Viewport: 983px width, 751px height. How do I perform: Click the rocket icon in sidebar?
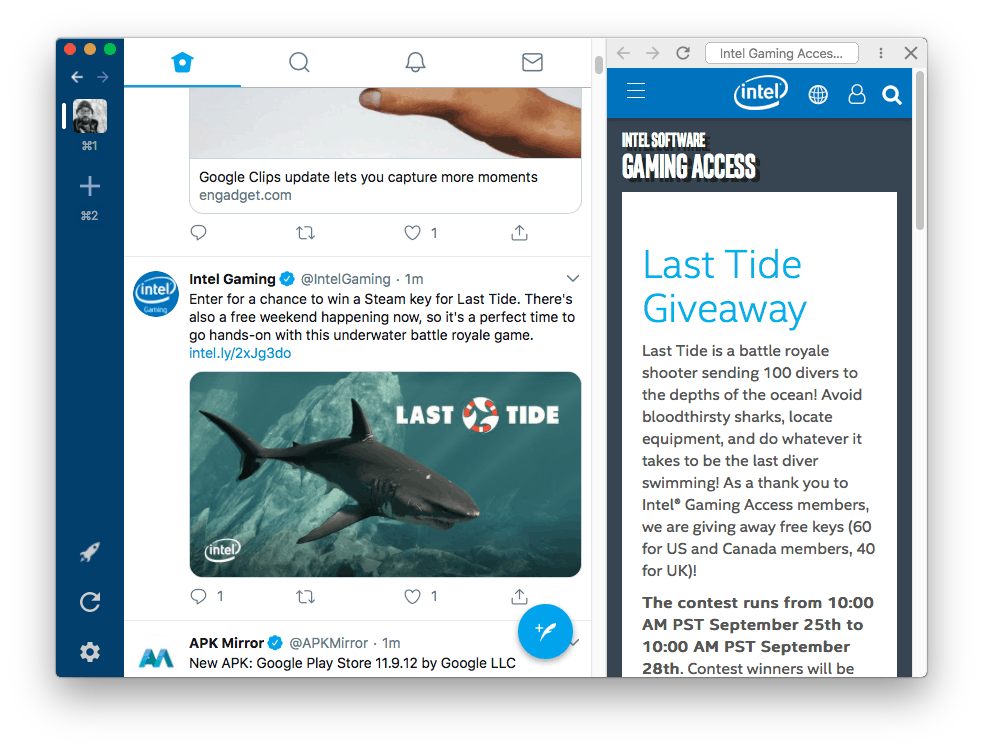90,552
